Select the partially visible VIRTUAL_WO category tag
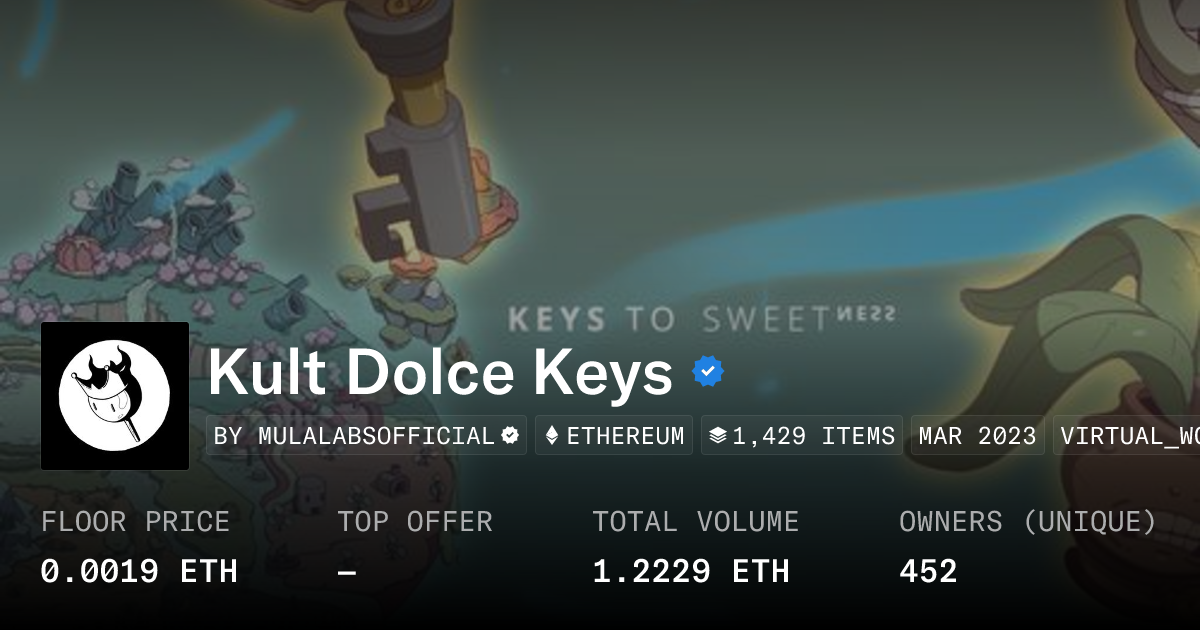Screen dimensions: 1200x630 [1128, 436]
